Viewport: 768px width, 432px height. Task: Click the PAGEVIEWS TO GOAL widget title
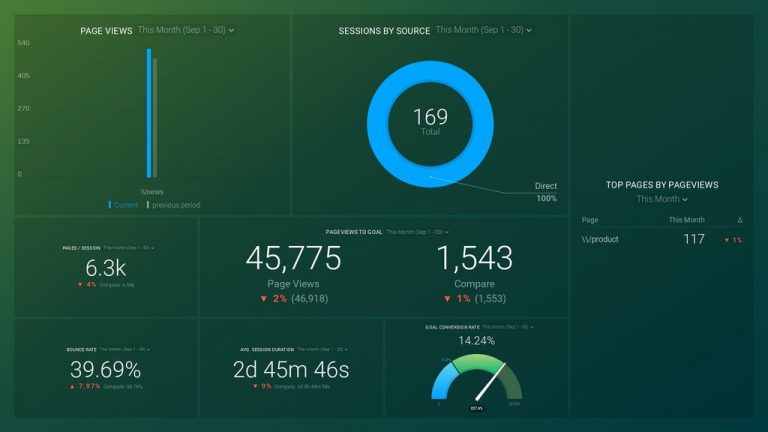pyautogui.click(x=354, y=232)
